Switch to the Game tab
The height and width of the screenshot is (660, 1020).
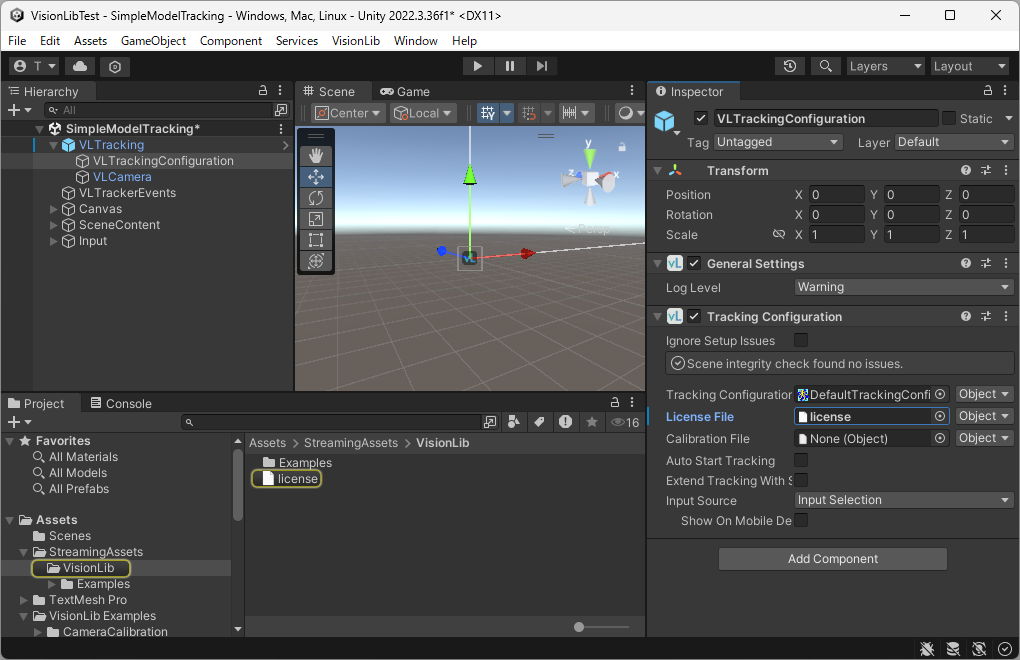[x=405, y=92]
